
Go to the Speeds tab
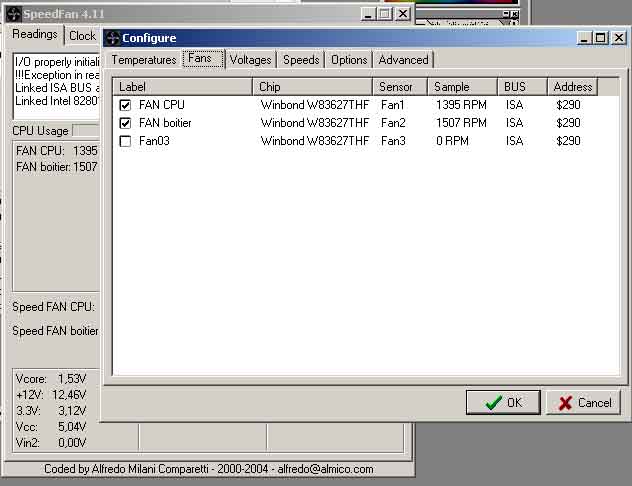point(301,60)
